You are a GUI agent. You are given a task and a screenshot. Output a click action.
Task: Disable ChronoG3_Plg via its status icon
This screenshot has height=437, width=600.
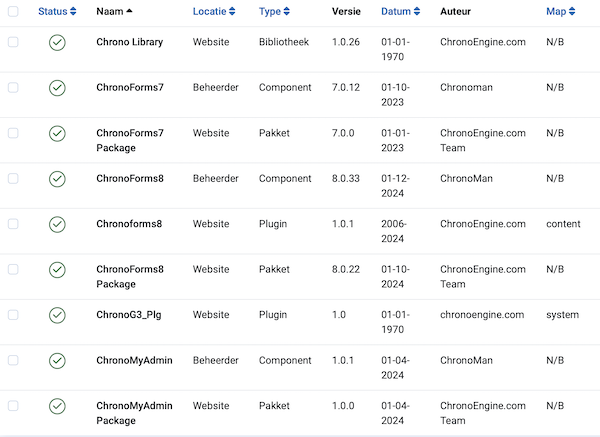click(x=57, y=315)
